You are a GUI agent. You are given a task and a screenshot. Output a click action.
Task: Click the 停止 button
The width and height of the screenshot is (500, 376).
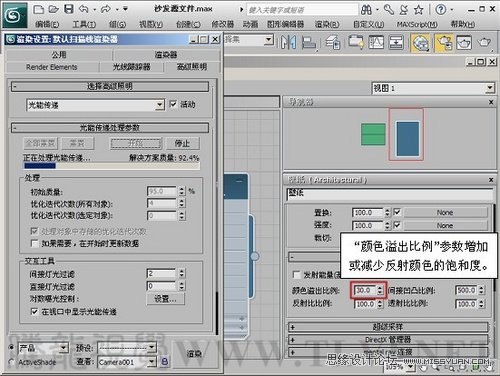(x=182, y=143)
